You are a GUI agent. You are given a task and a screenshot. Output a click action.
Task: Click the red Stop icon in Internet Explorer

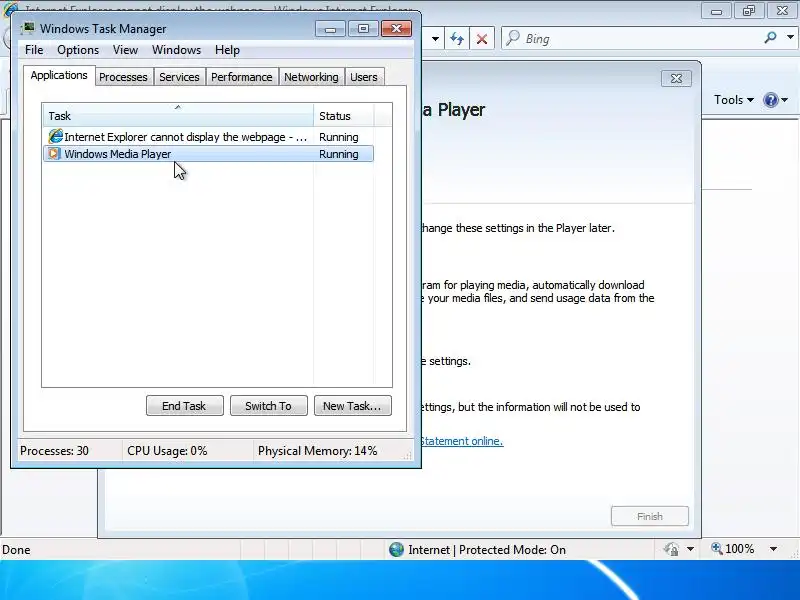point(482,39)
